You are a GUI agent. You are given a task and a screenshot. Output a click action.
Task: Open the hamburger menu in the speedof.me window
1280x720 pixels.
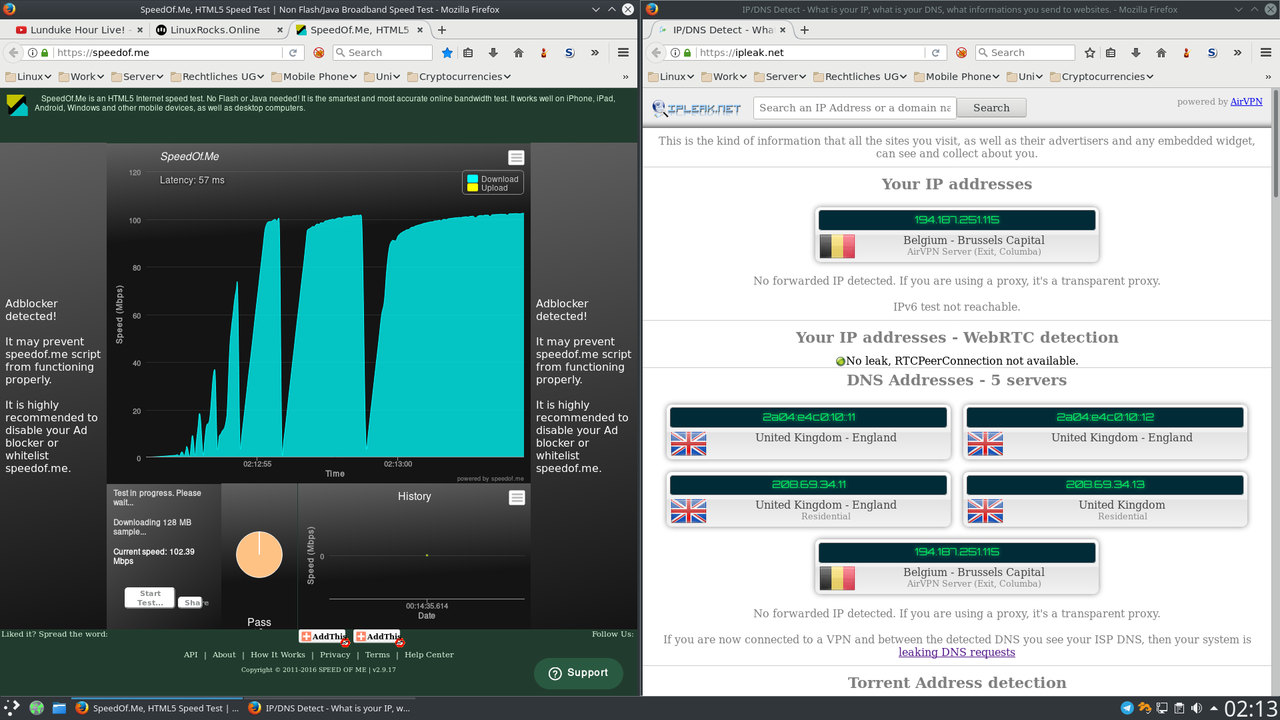point(623,53)
